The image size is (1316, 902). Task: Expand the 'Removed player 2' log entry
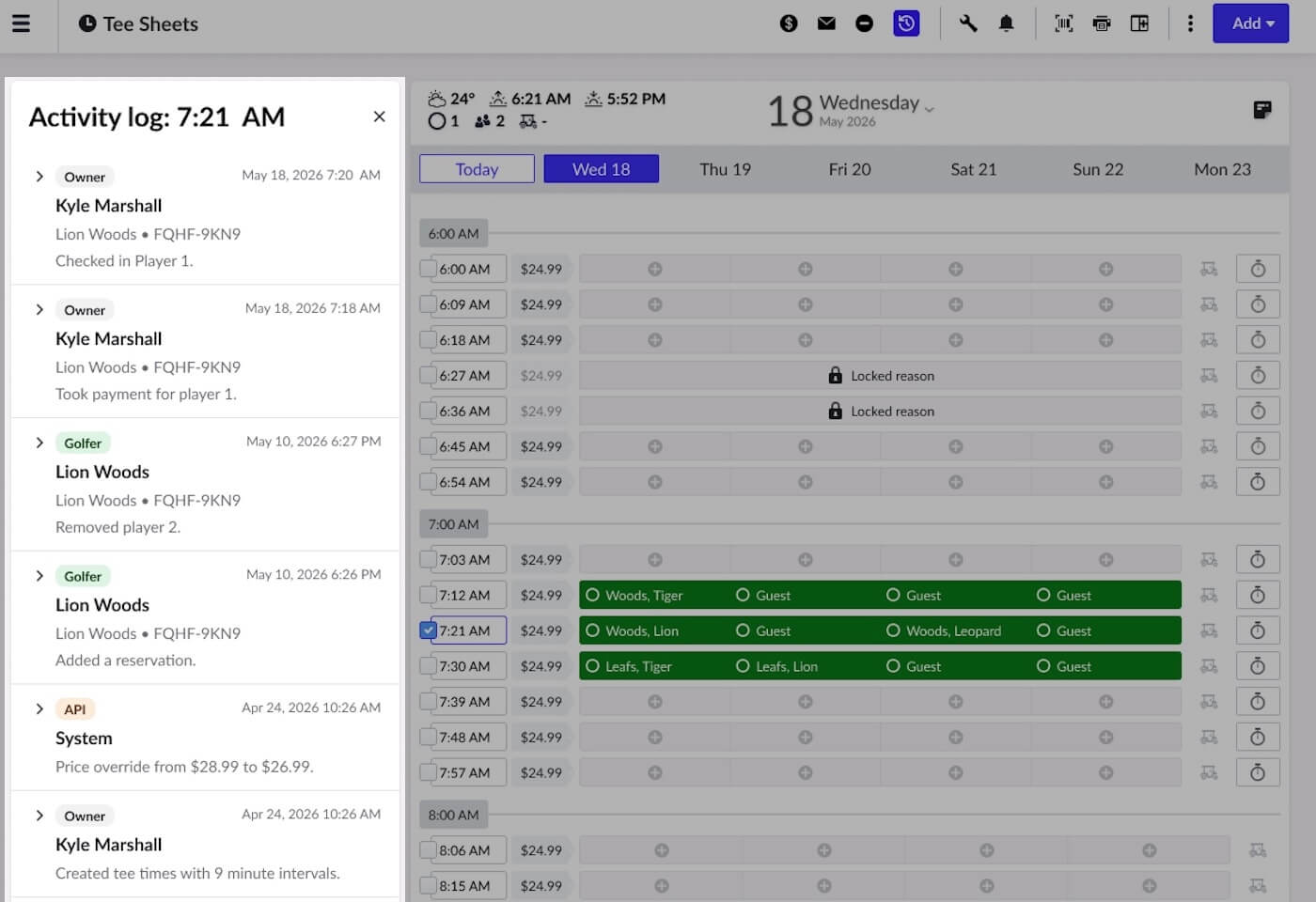(x=39, y=443)
